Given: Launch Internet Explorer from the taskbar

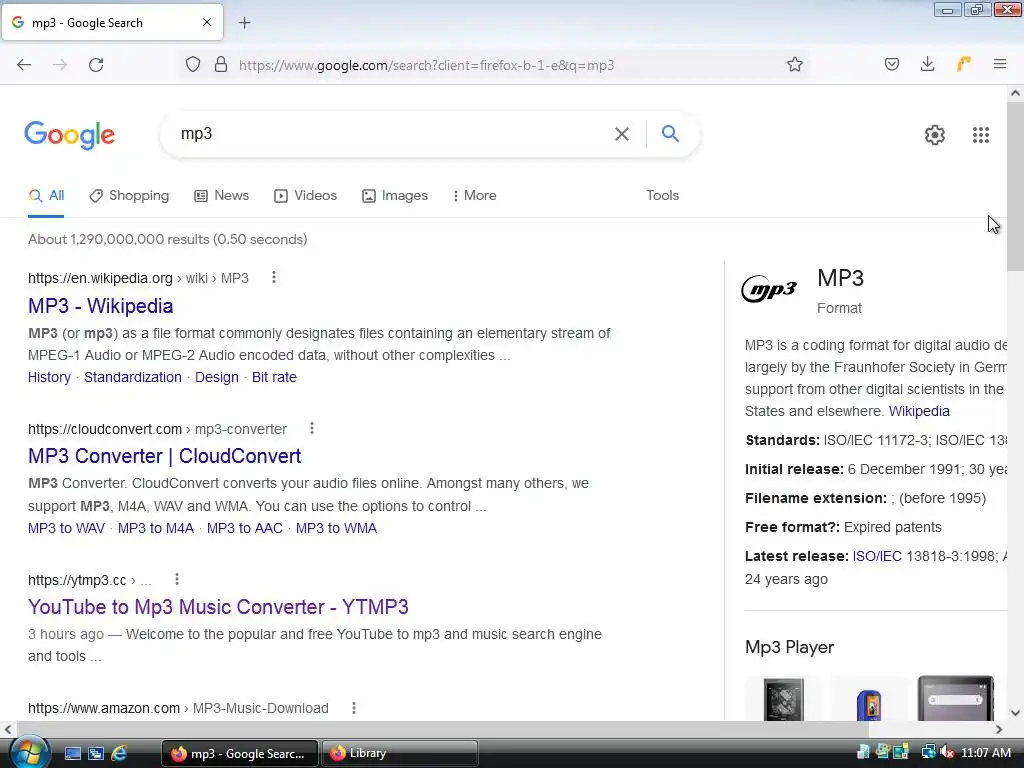Looking at the screenshot, I should [x=119, y=753].
